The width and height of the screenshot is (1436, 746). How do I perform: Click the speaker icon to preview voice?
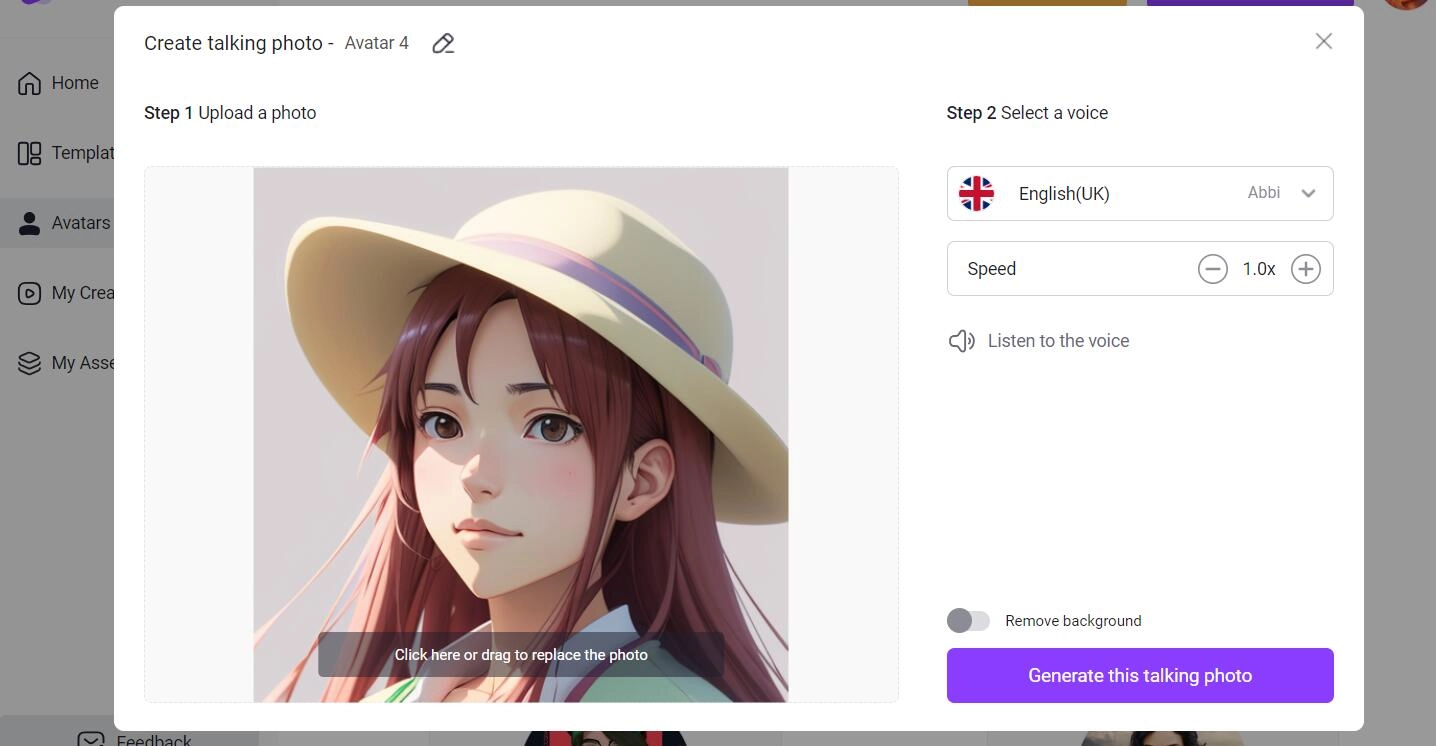961,341
